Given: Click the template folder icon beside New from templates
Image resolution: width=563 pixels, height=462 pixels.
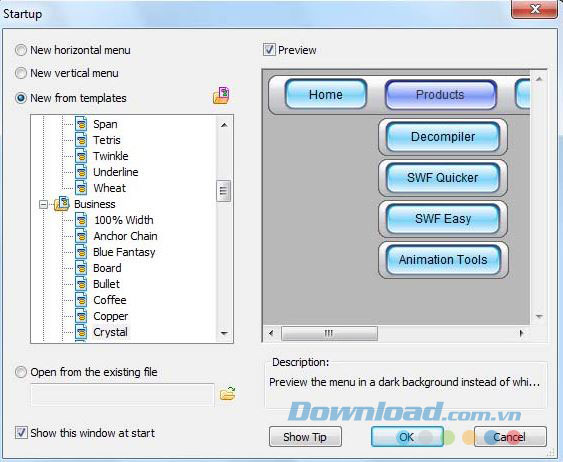Looking at the screenshot, I should [x=221, y=95].
